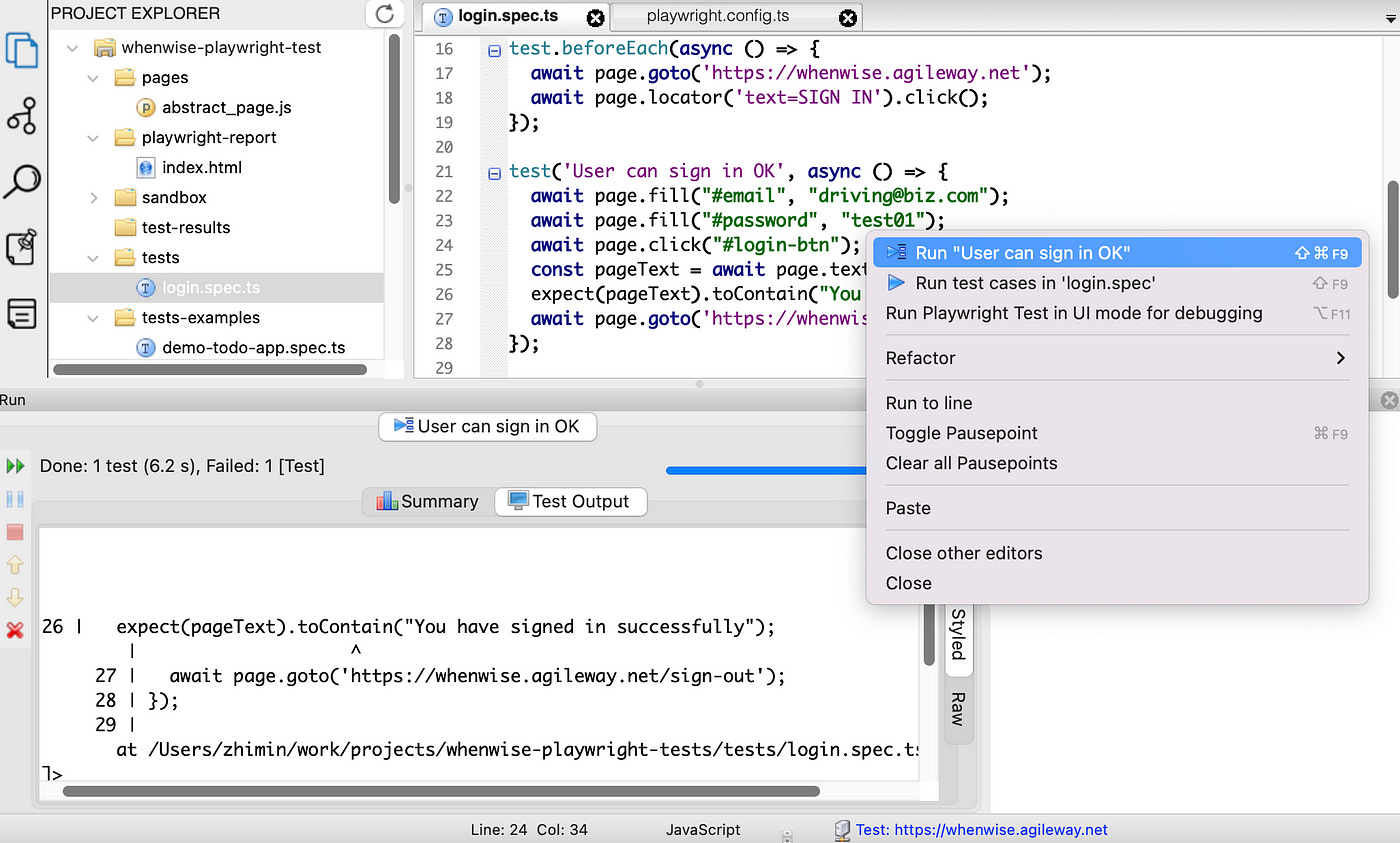Collapse the pages folder
Screen dimensions: 1400x843
tap(93, 78)
